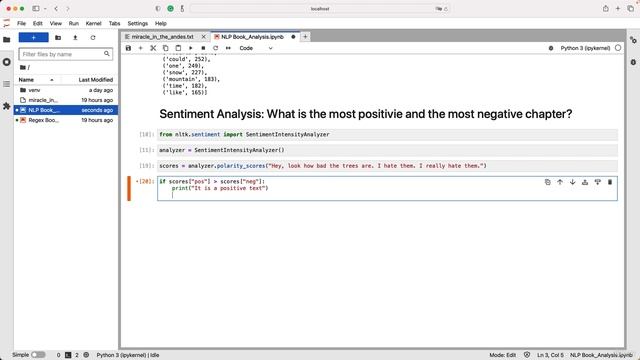Toggle Simple interface mode switch
The width and height of the screenshot is (640, 360).
38,355
